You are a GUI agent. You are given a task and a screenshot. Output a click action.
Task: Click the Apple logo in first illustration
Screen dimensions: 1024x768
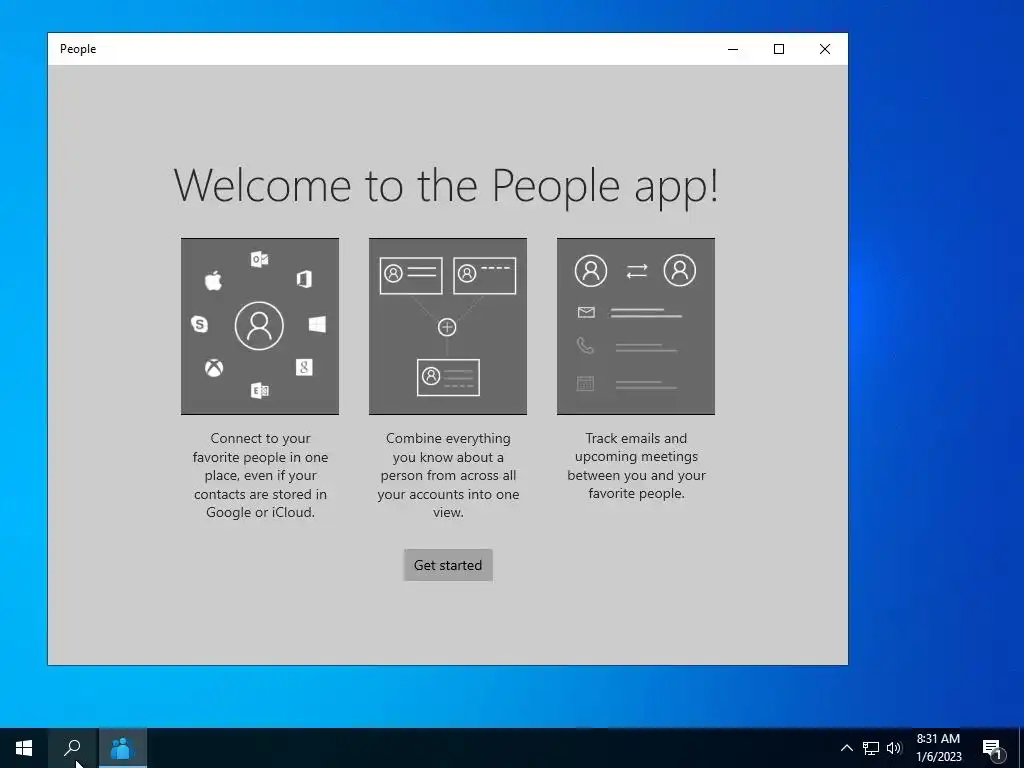214,281
